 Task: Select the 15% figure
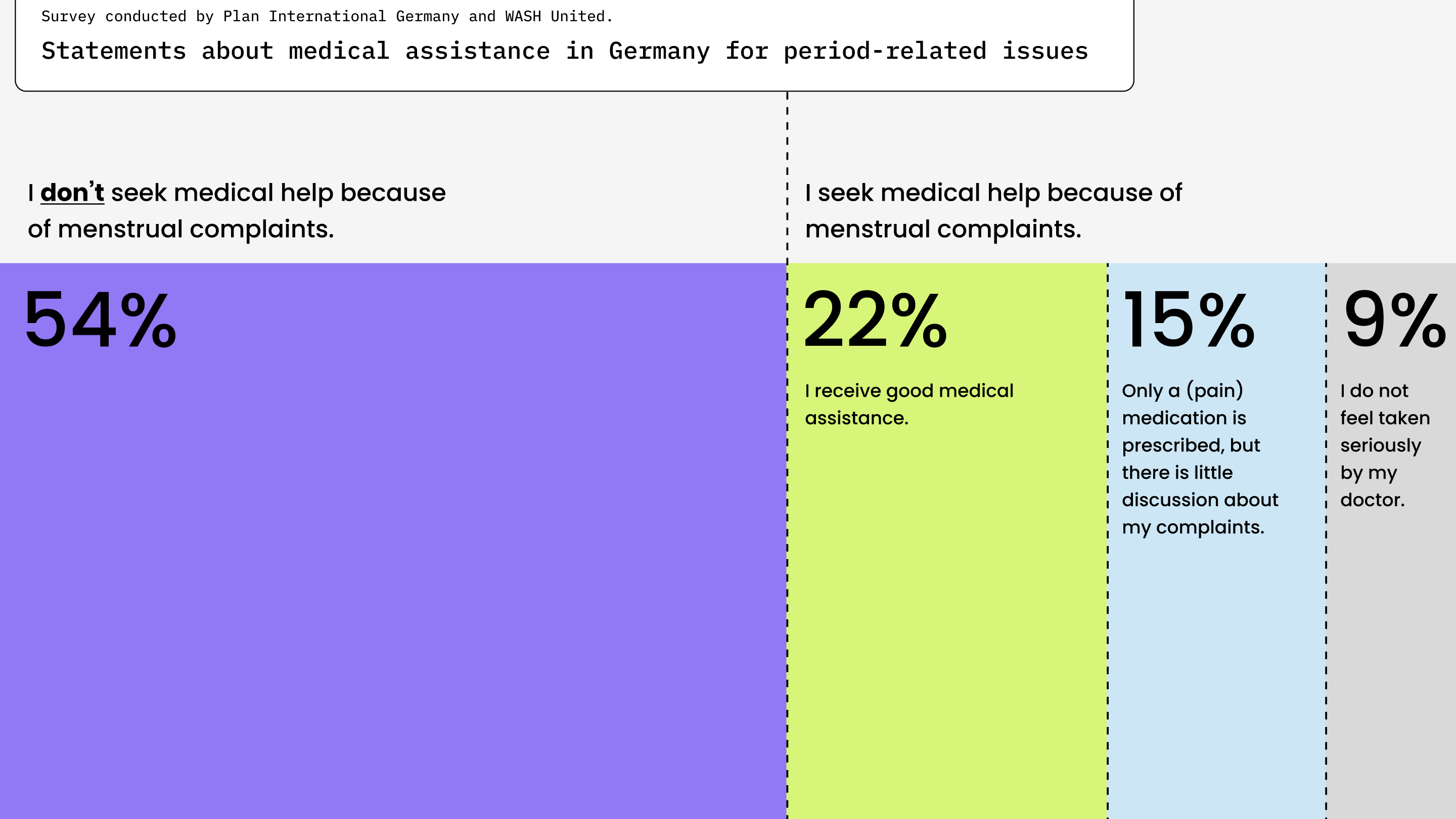[x=1188, y=320]
